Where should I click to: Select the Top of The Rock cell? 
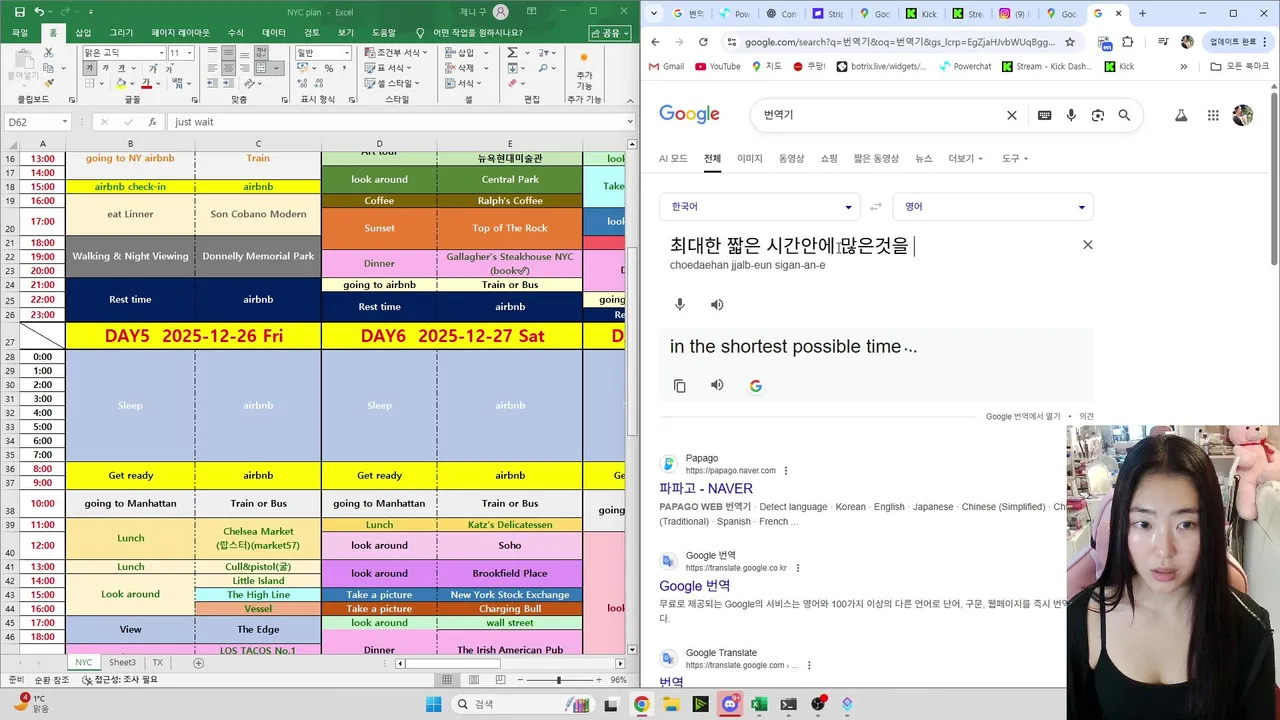coord(510,228)
